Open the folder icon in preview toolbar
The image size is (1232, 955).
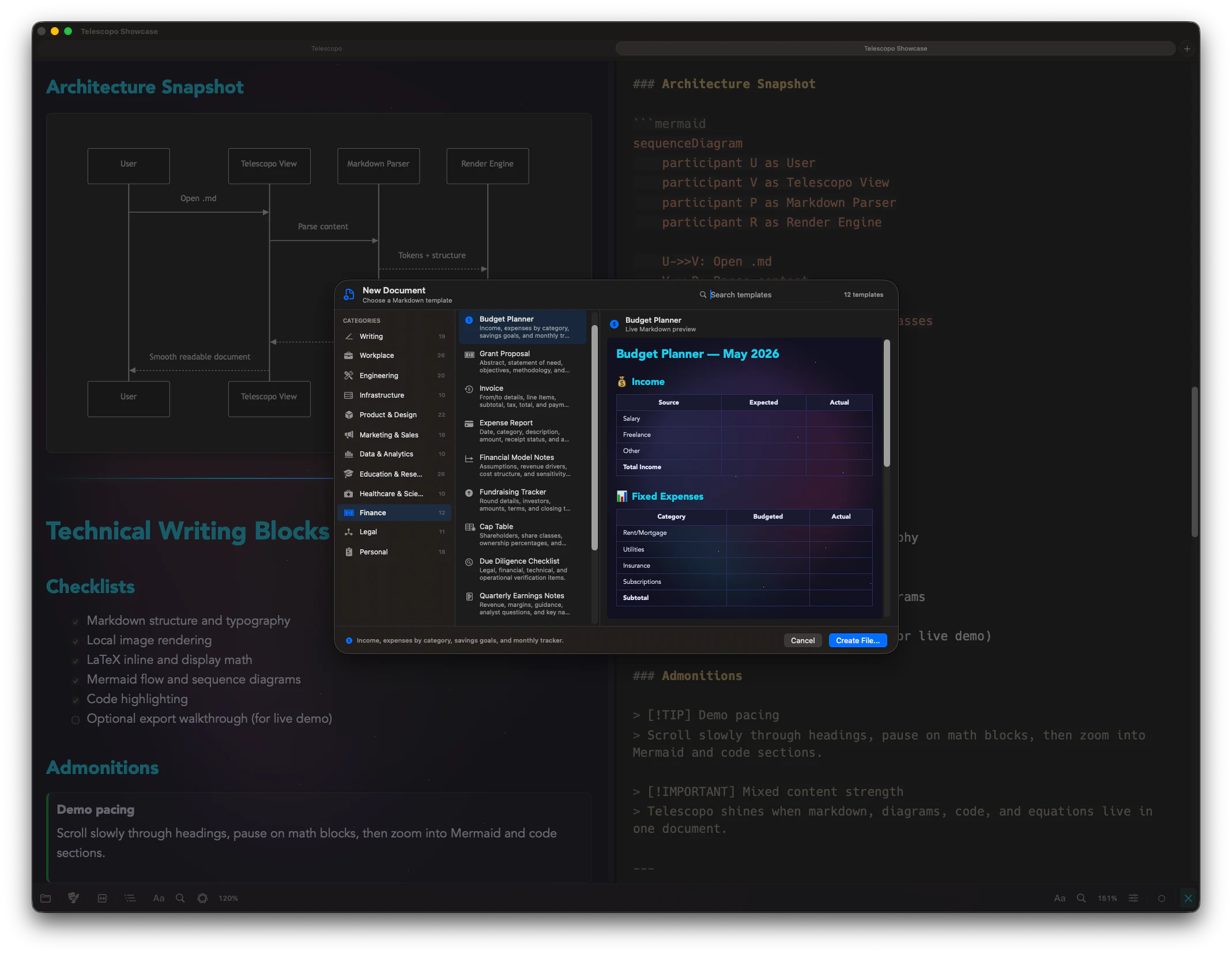pyautogui.click(x=46, y=898)
